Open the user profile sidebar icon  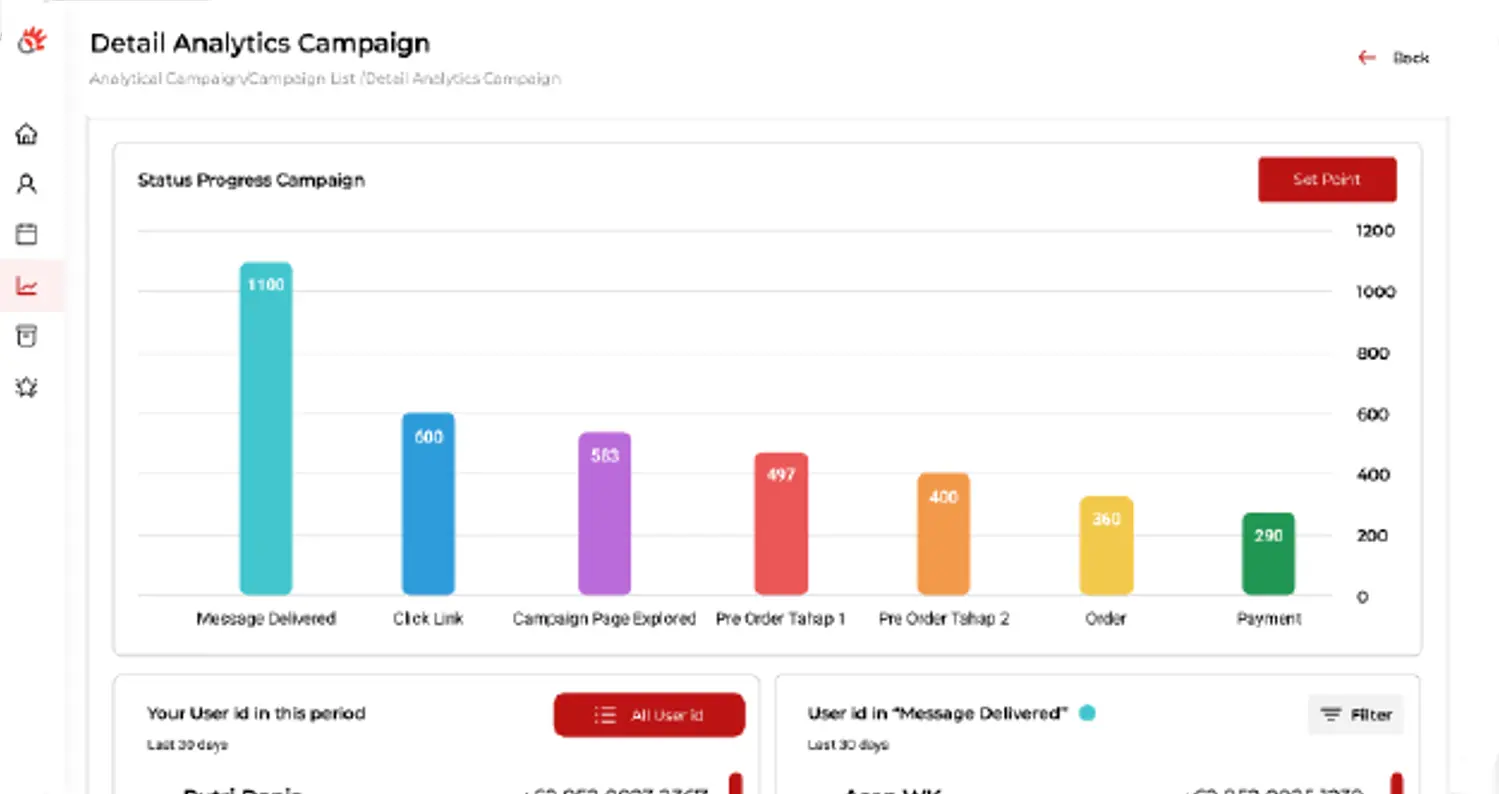[x=27, y=184]
